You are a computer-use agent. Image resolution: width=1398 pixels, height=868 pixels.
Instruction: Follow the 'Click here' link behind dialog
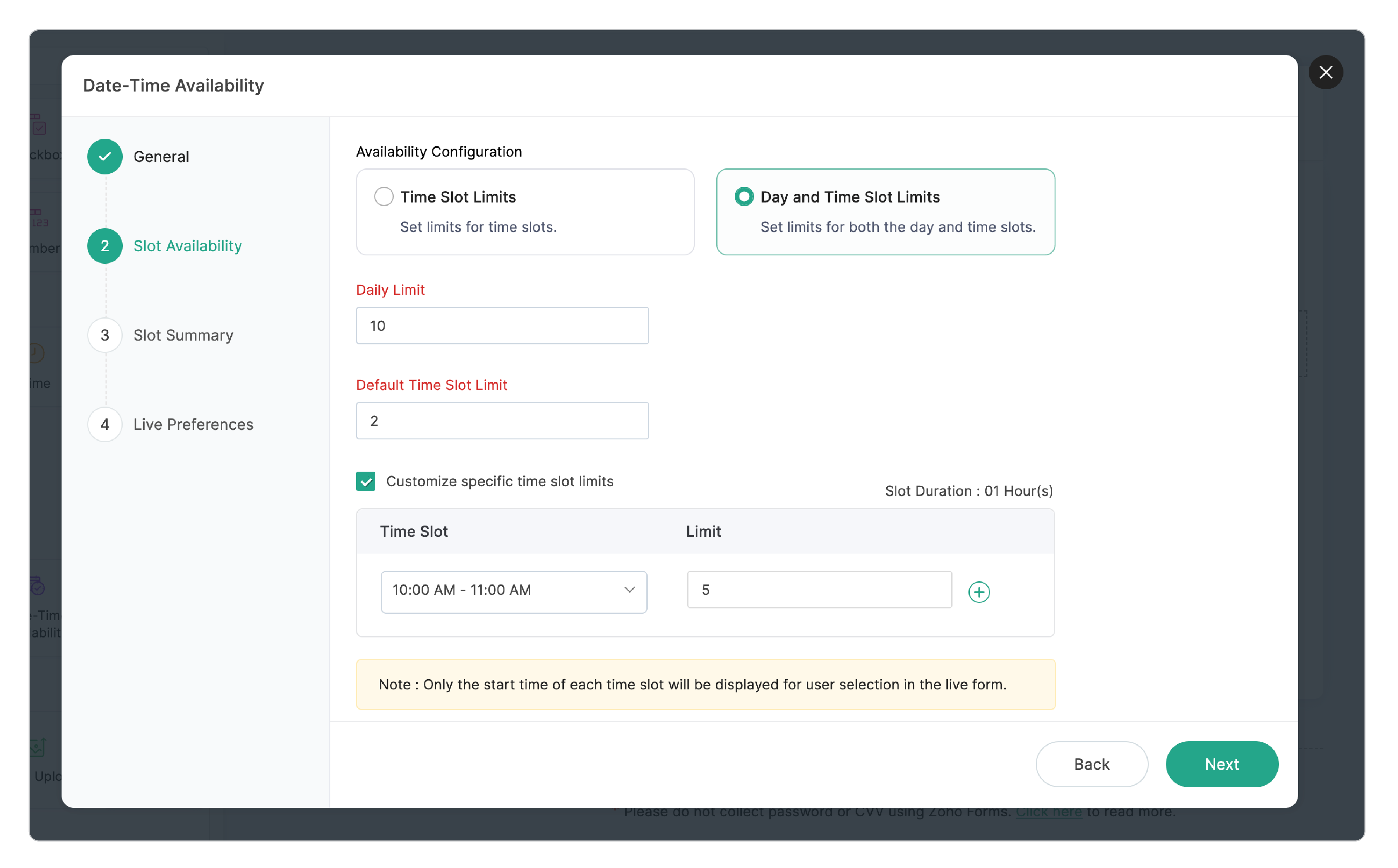(x=1048, y=812)
